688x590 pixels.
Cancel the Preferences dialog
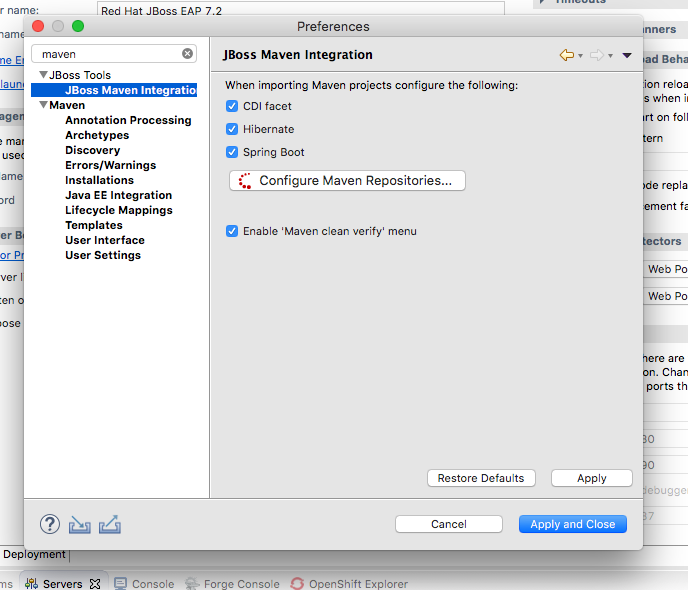pos(448,524)
